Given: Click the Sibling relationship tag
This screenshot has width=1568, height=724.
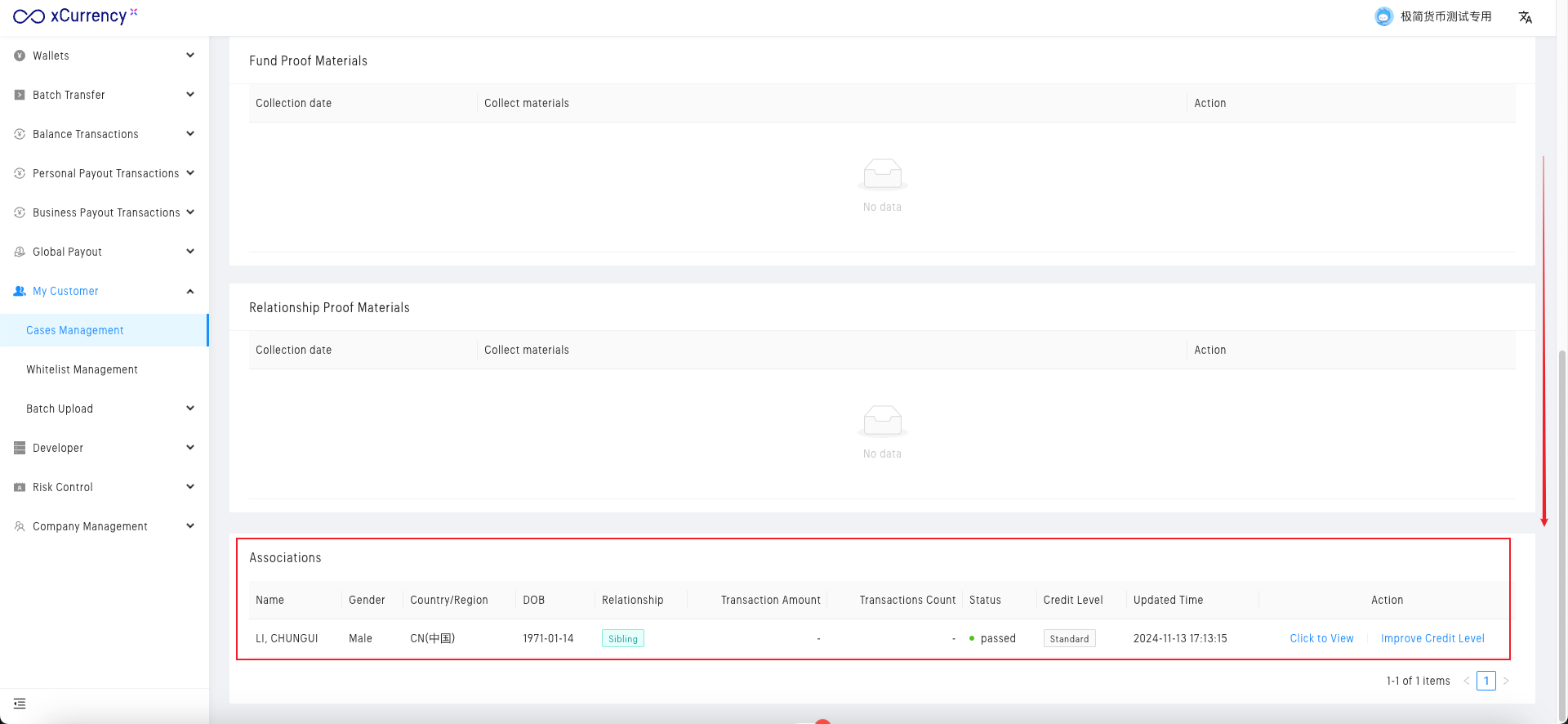Looking at the screenshot, I should pyautogui.click(x=623, y=639).
